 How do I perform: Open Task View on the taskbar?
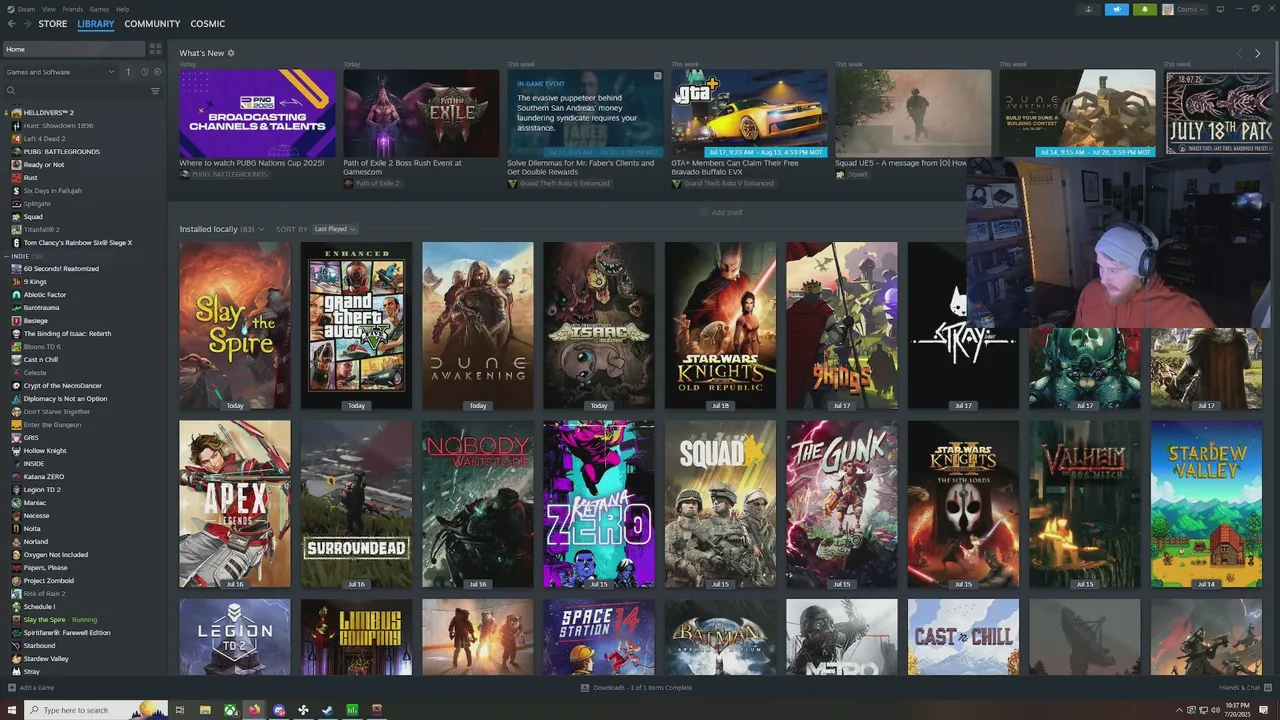[x=180, y=710]
